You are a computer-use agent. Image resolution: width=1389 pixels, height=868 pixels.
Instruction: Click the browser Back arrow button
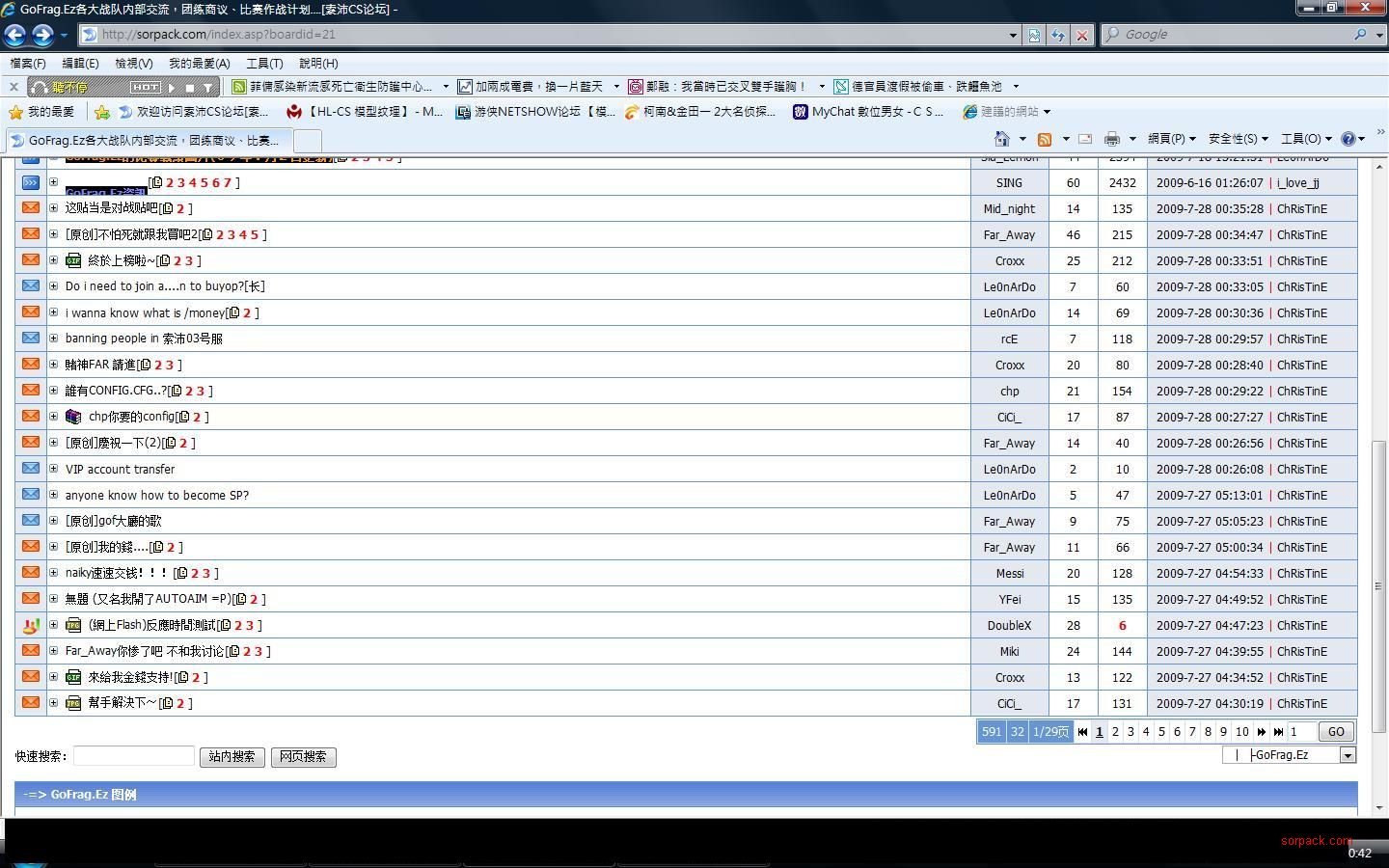click(14, 35)
